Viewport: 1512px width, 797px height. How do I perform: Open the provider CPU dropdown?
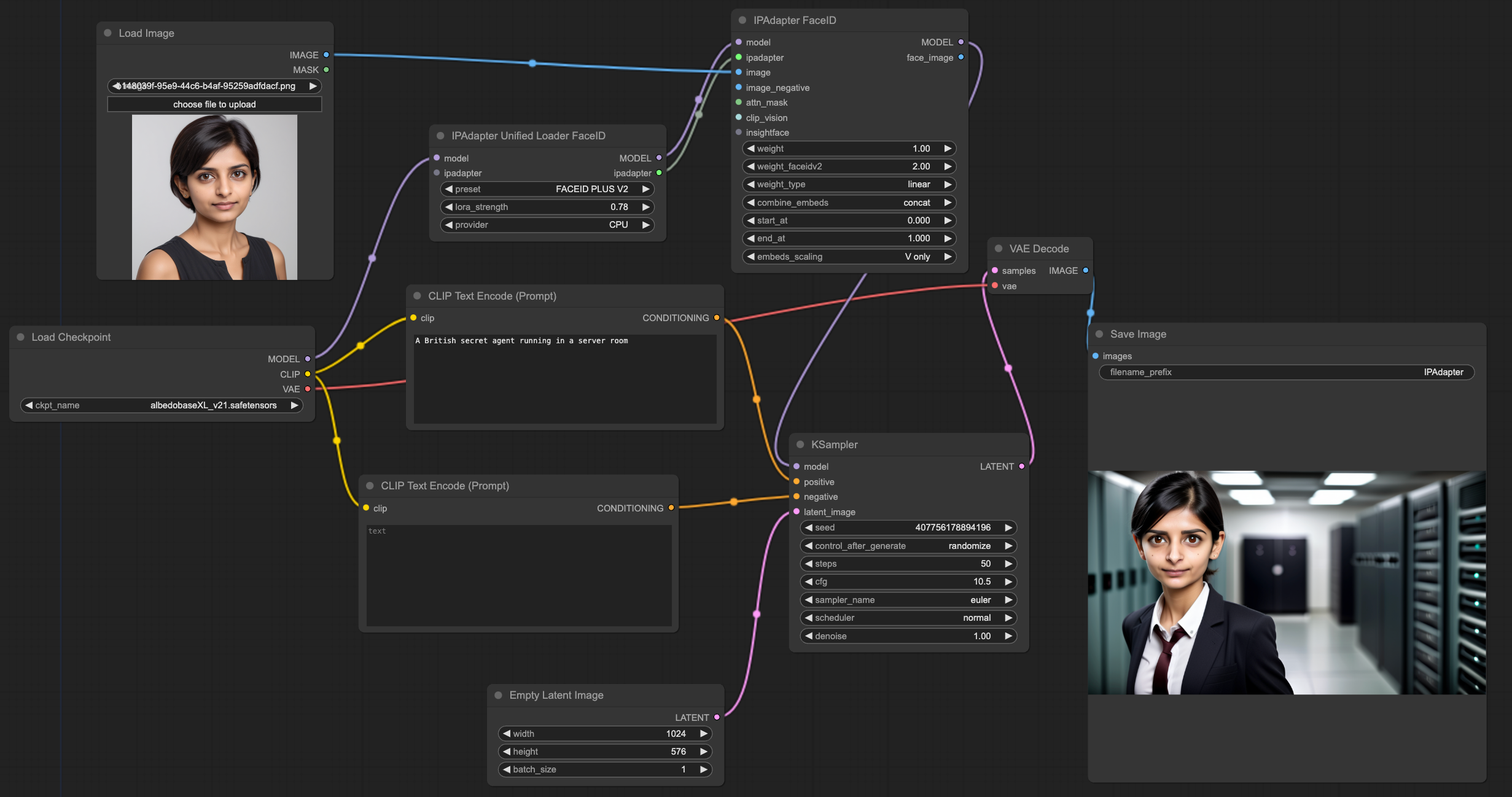pos(547,225)
